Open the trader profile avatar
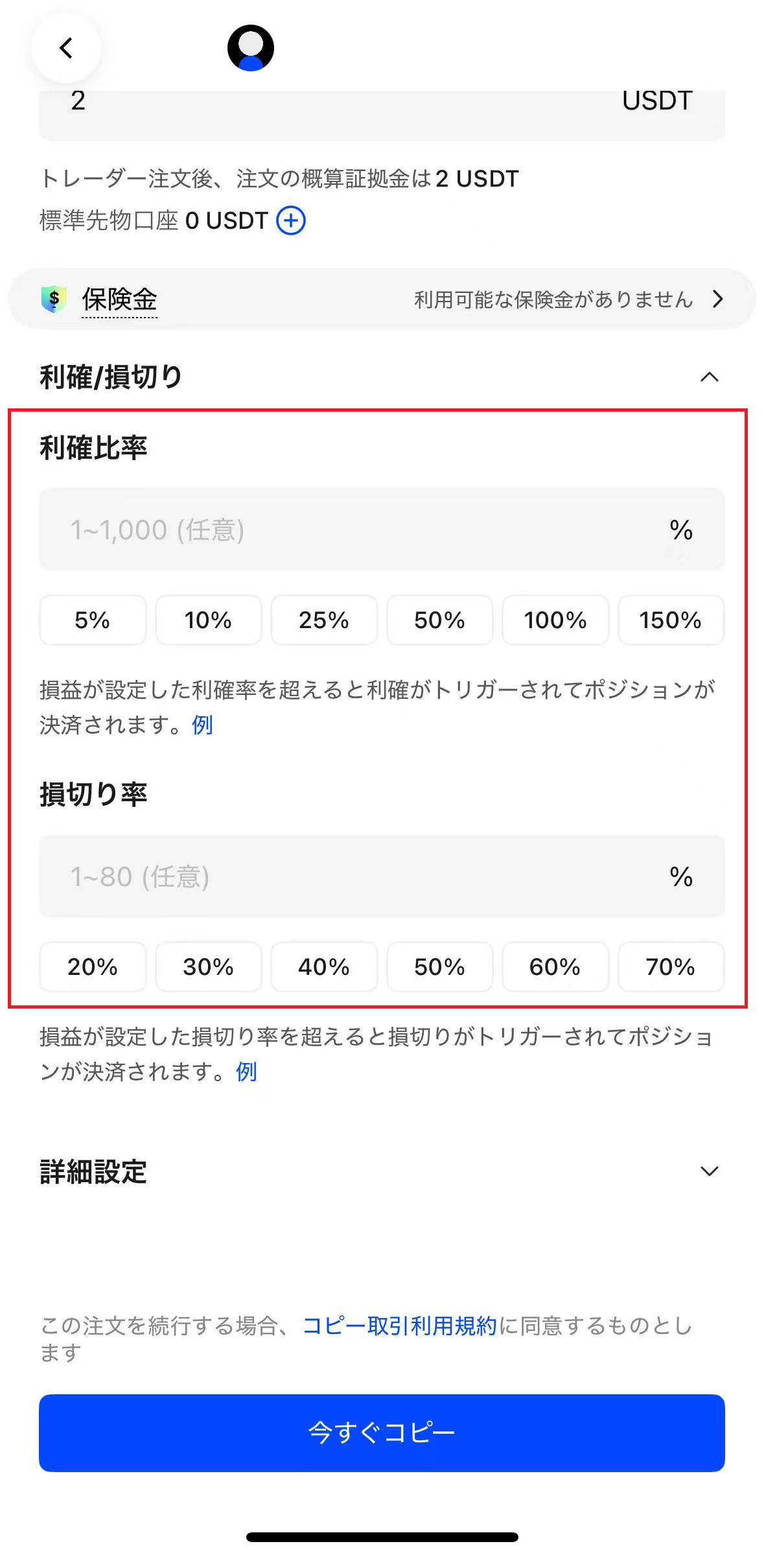764x1568 pixels. pos(251,48)
